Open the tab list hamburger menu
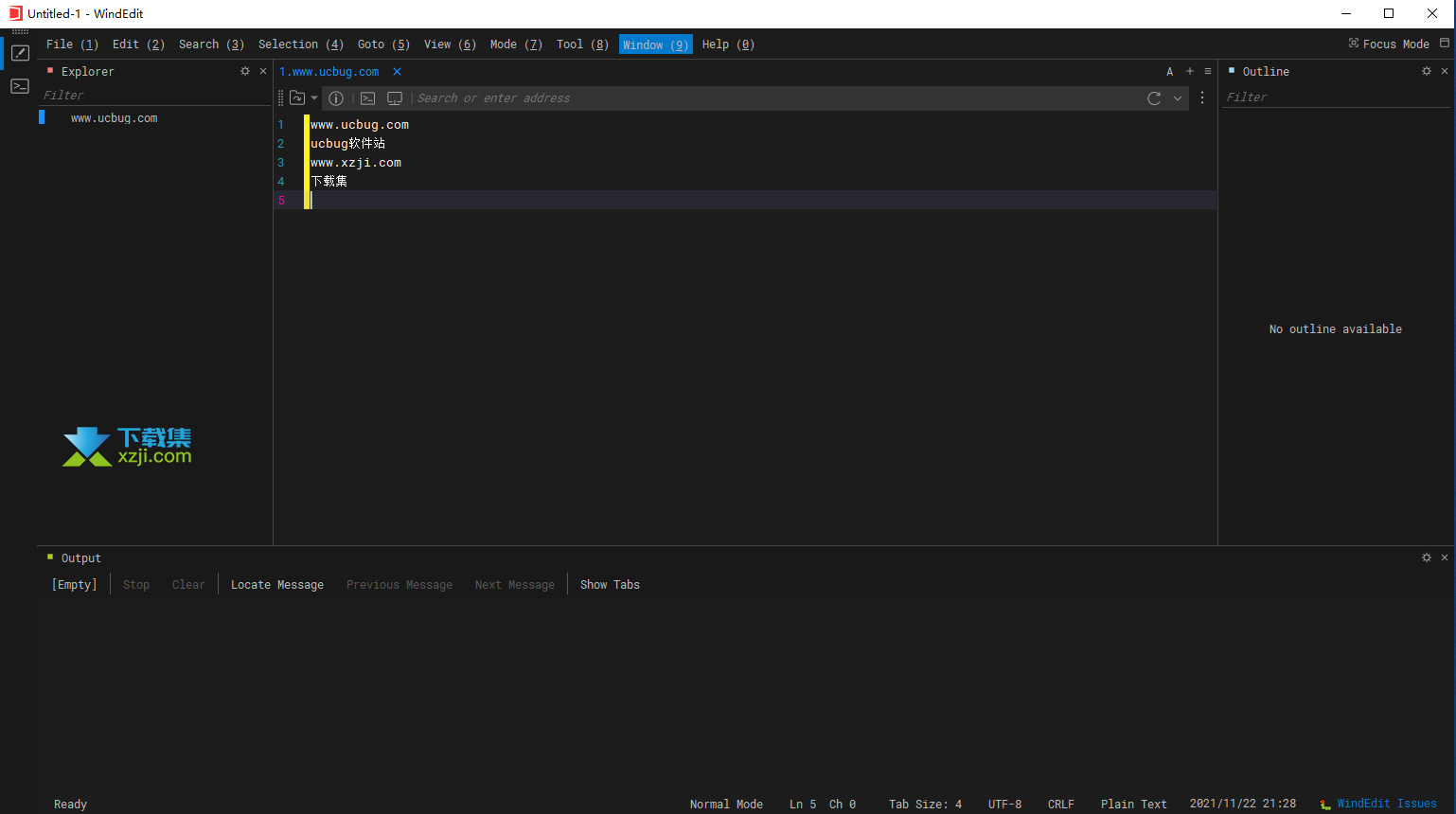Image resolution: width=1456 pixels, height=814 pixels. pyautogui.click(x=1208, y=71)
